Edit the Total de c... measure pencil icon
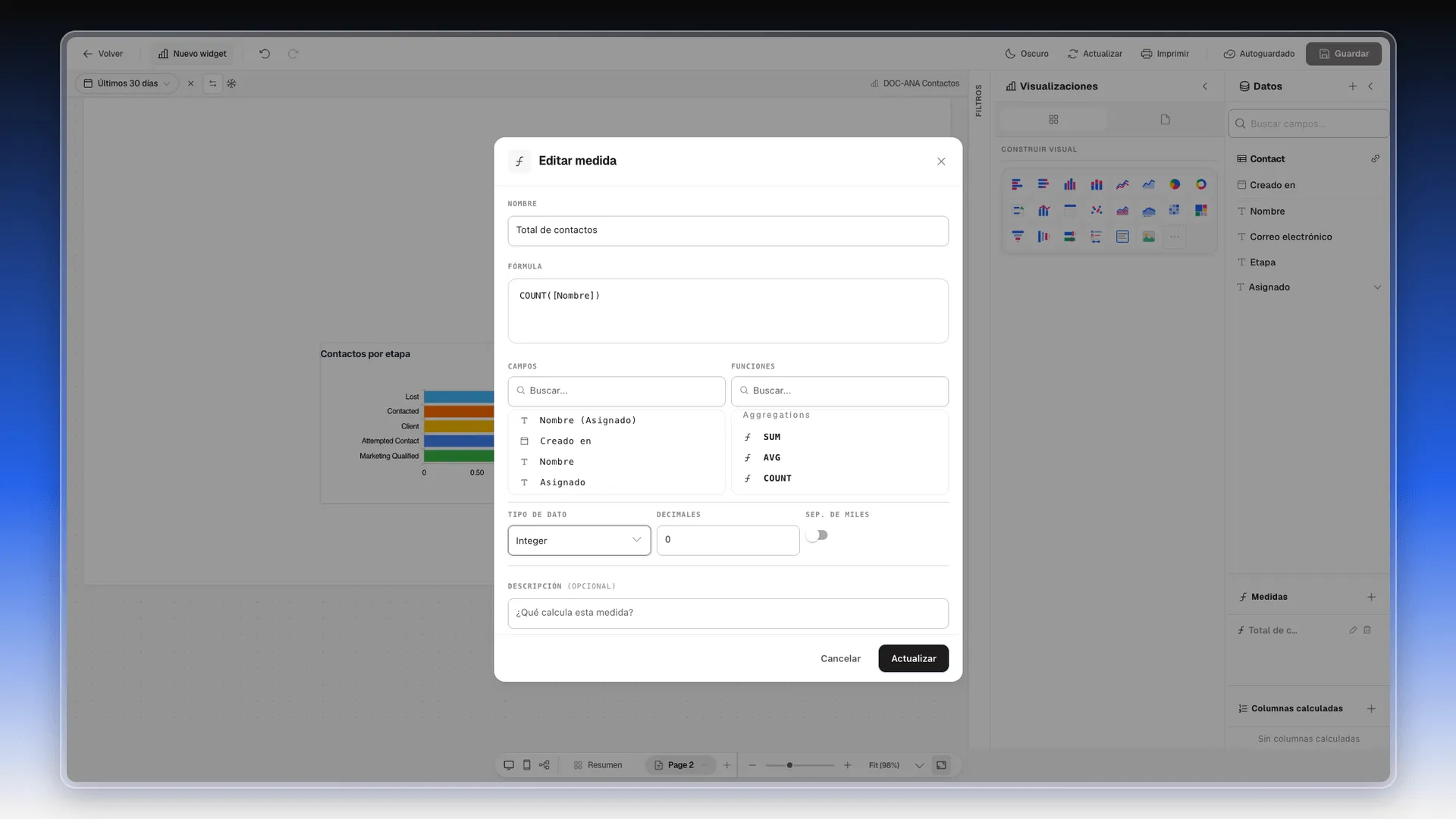 (x=1353, y=630)
